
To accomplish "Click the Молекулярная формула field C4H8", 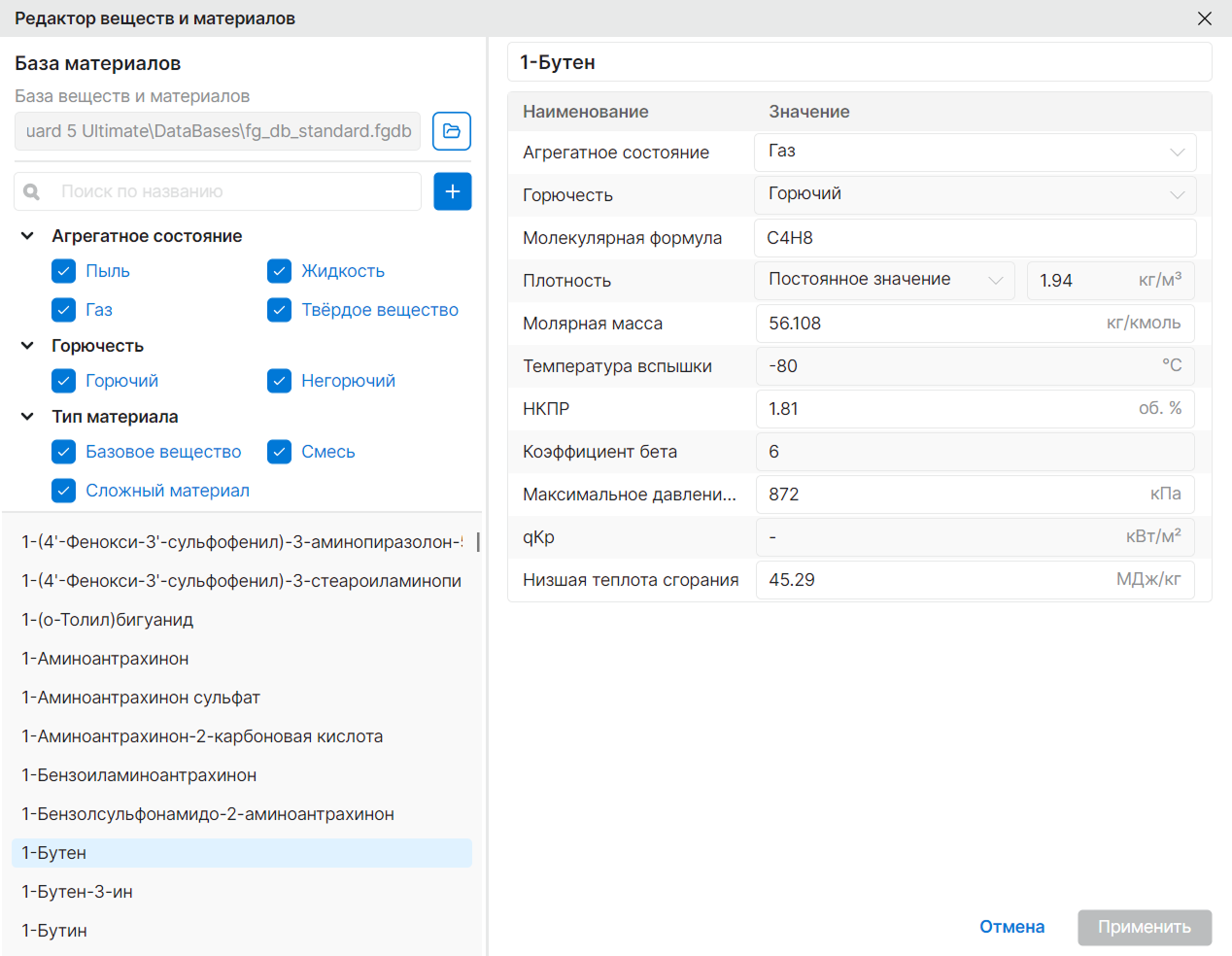I will click(x=975, y=238).
